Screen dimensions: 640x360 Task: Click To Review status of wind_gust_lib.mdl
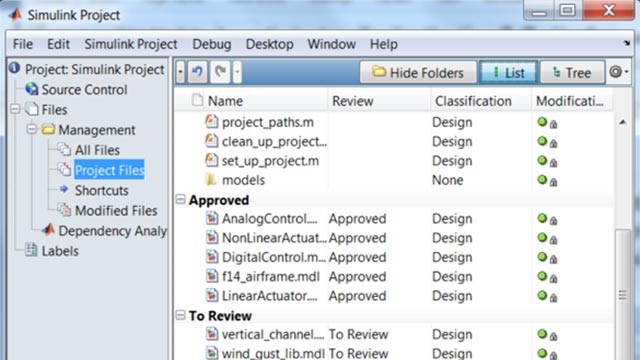click(358, 353)
